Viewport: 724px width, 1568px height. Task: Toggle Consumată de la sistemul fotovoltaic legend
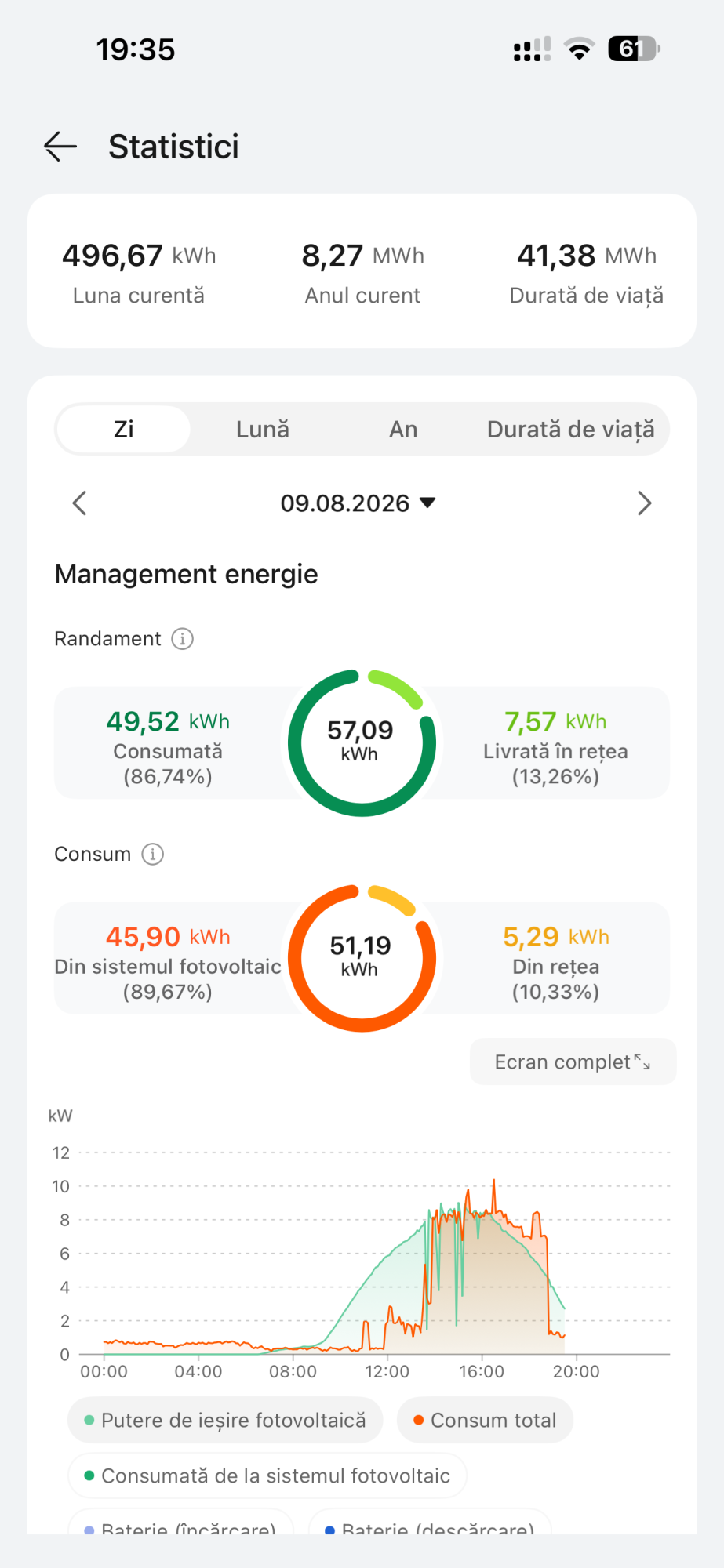tap(267, 1476)
